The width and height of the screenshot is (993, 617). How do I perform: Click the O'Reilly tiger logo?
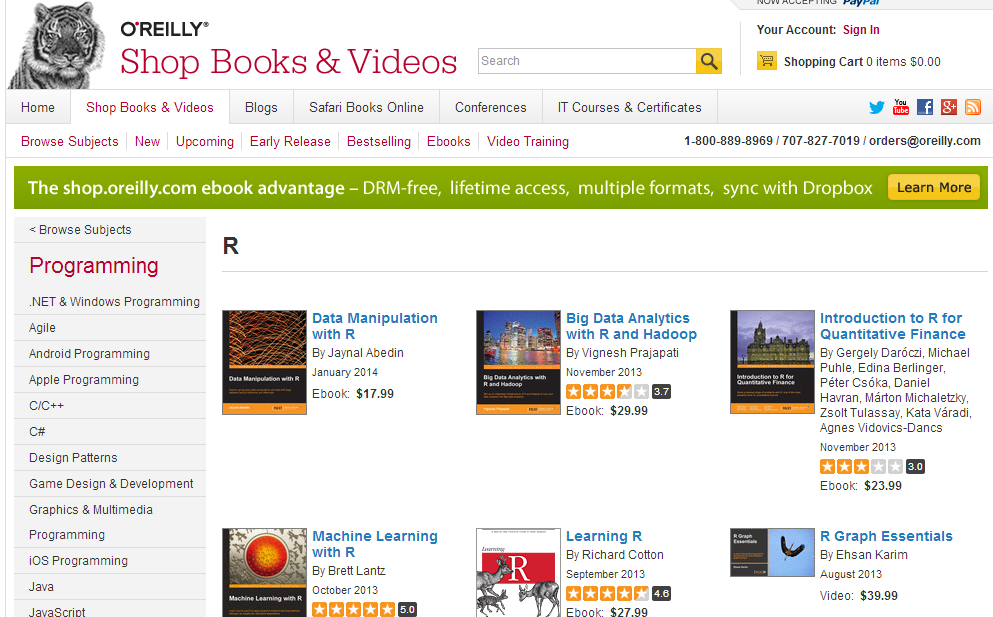[x=57, y=47]
